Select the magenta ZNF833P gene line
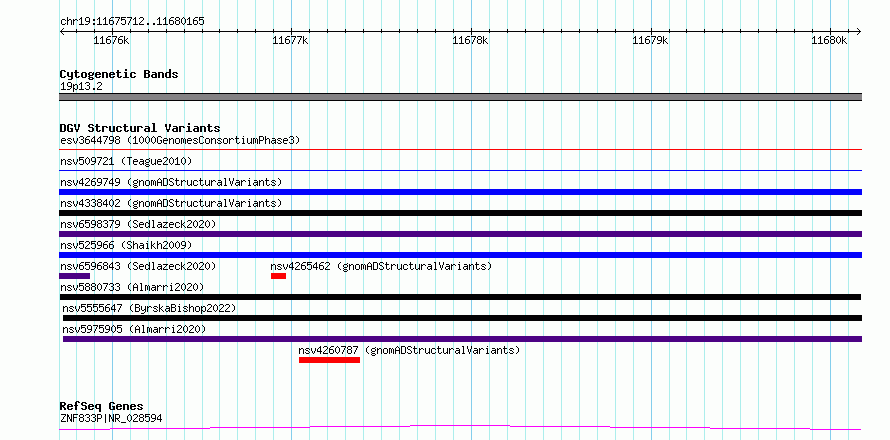This screenshot has width=890, height=440. pos(460,428)
